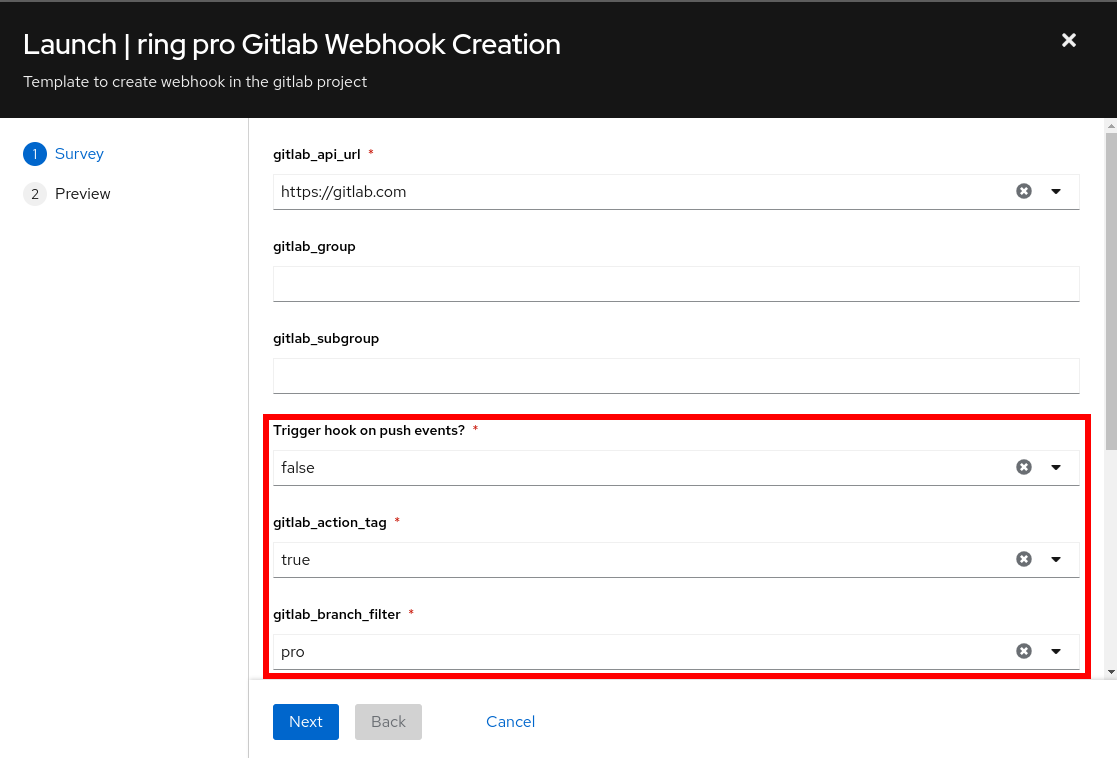
Task: Close the Launch webhook dialog
Action: (x=1069, y=41)
